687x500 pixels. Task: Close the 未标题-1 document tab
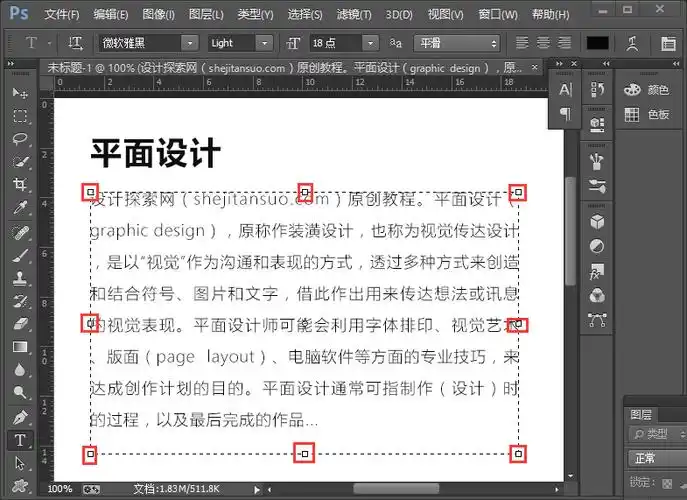pyautogui.click(x=535, y=67)
